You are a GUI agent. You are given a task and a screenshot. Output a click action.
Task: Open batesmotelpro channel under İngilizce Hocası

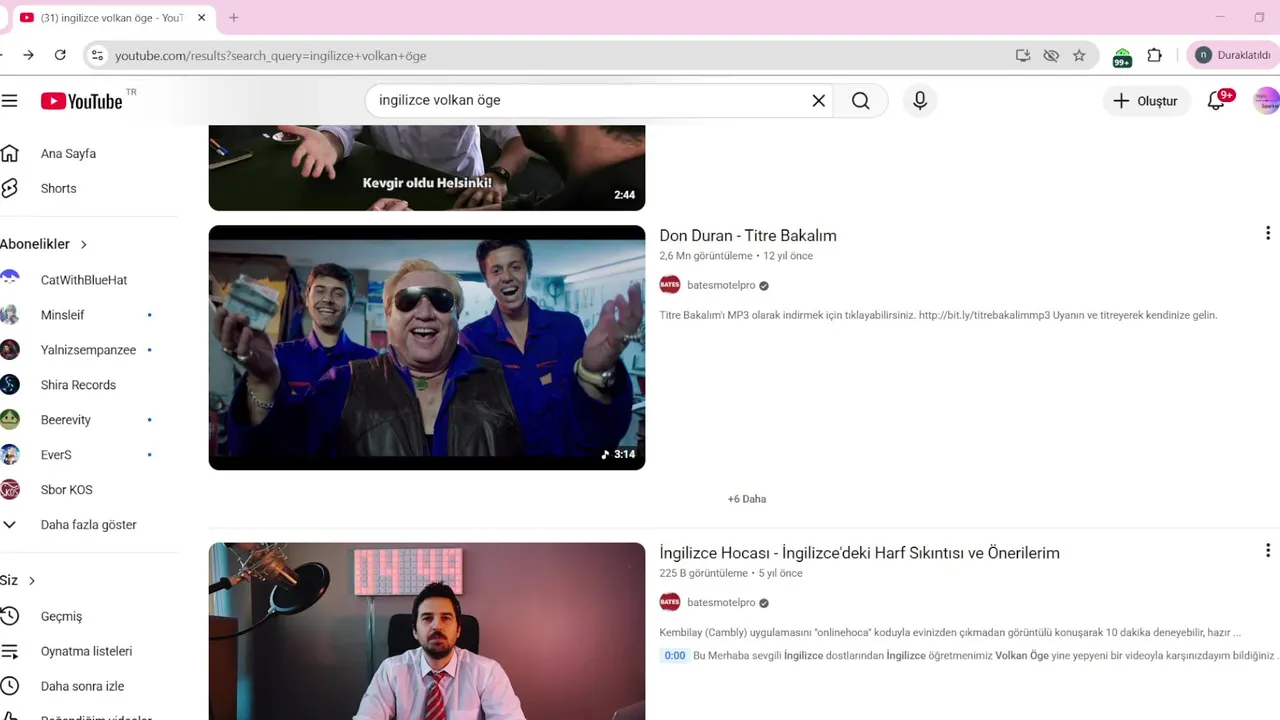coord(721,603)
